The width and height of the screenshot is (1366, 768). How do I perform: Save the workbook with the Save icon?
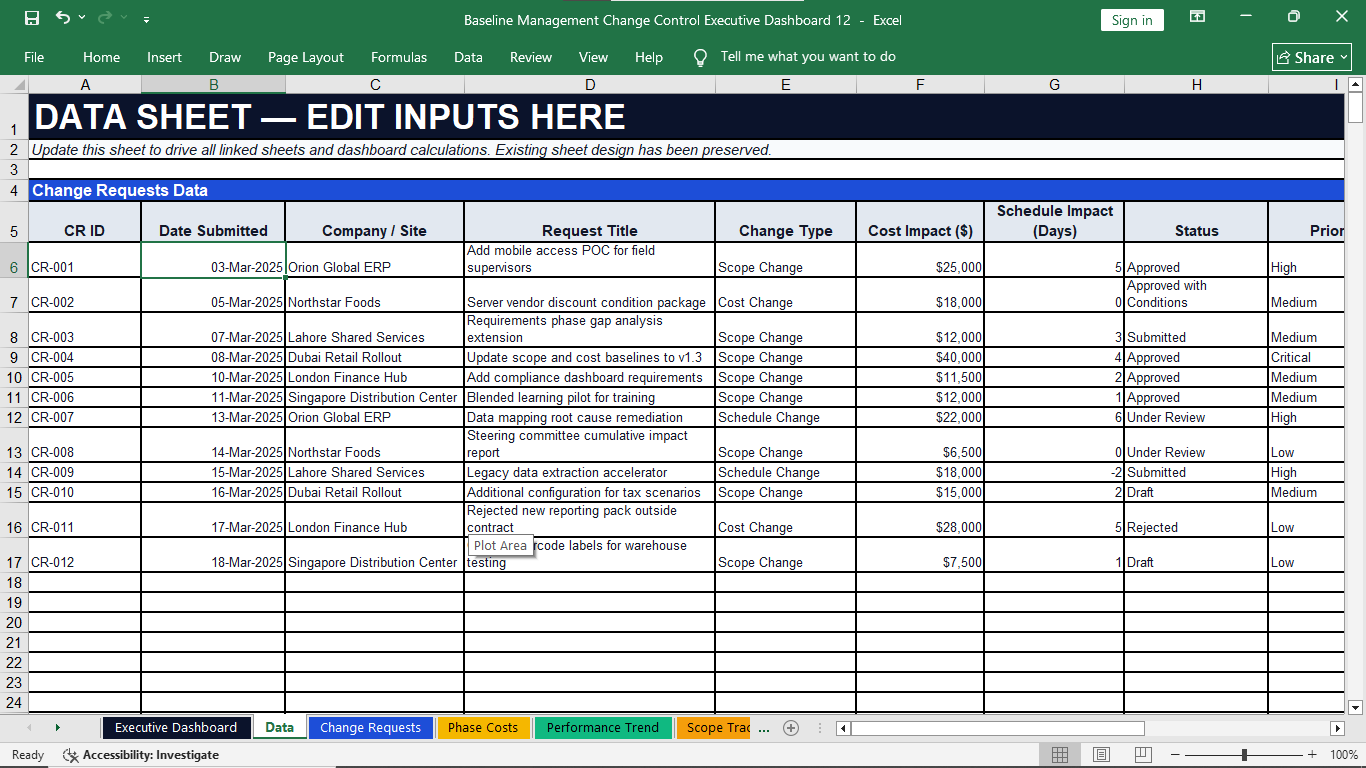point(32,18)
